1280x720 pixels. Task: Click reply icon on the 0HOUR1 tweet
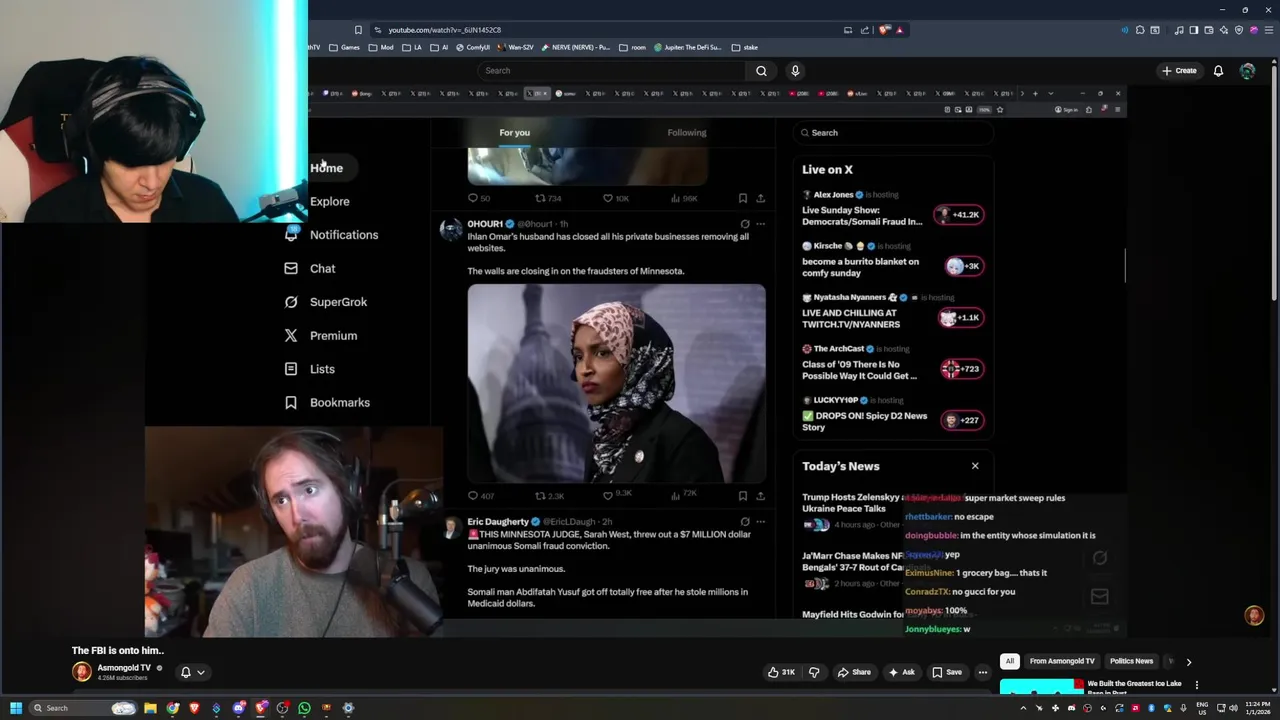(473, 495)
